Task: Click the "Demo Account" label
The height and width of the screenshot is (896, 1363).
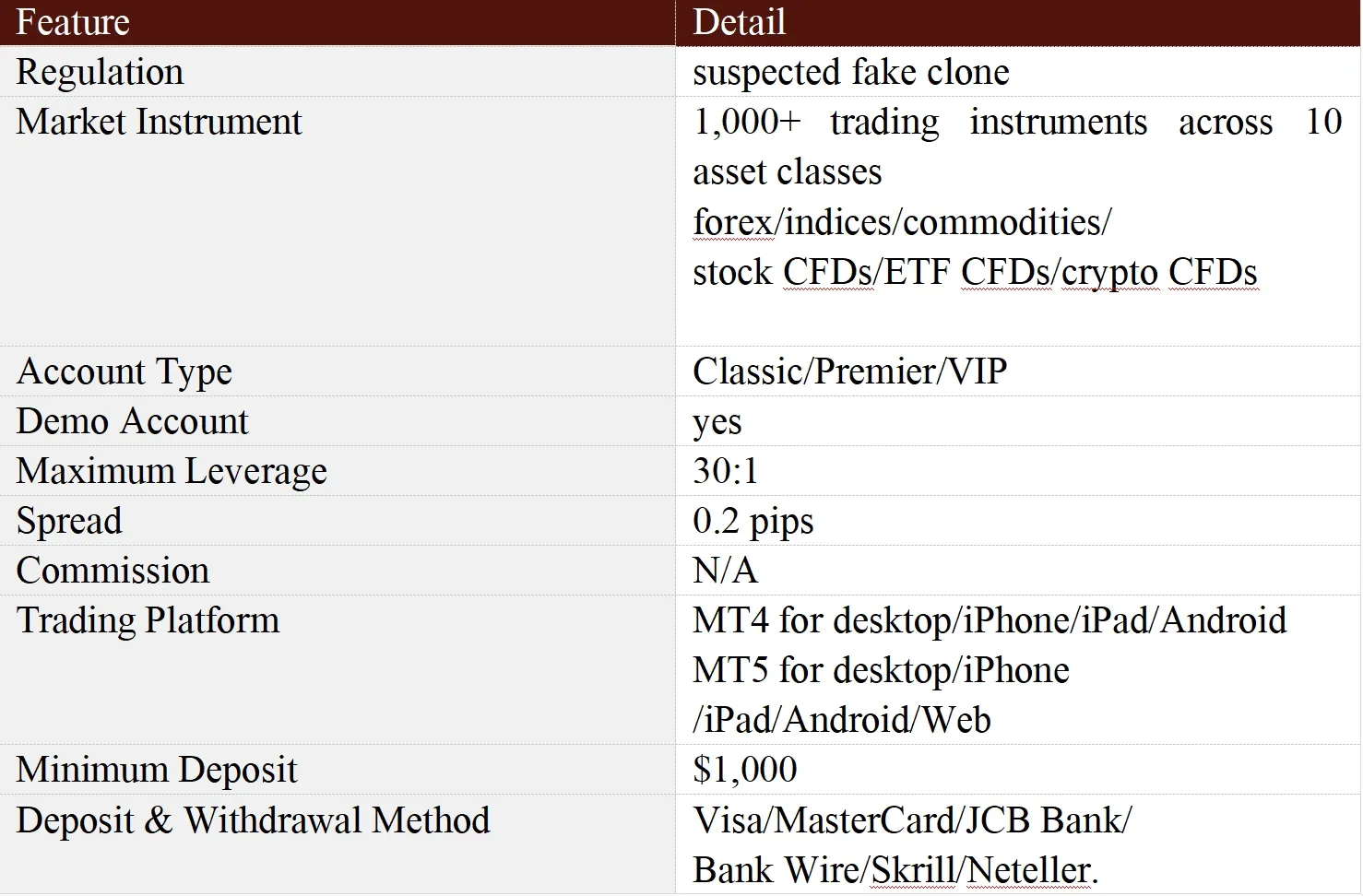Action: (133, 421)
